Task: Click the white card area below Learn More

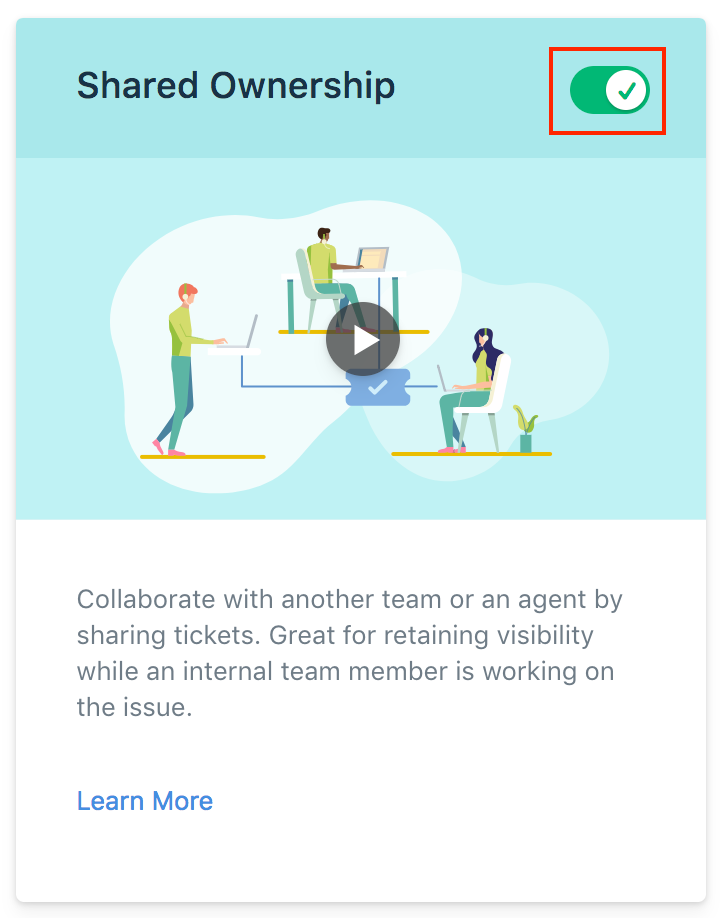Action: click(361, 859)
